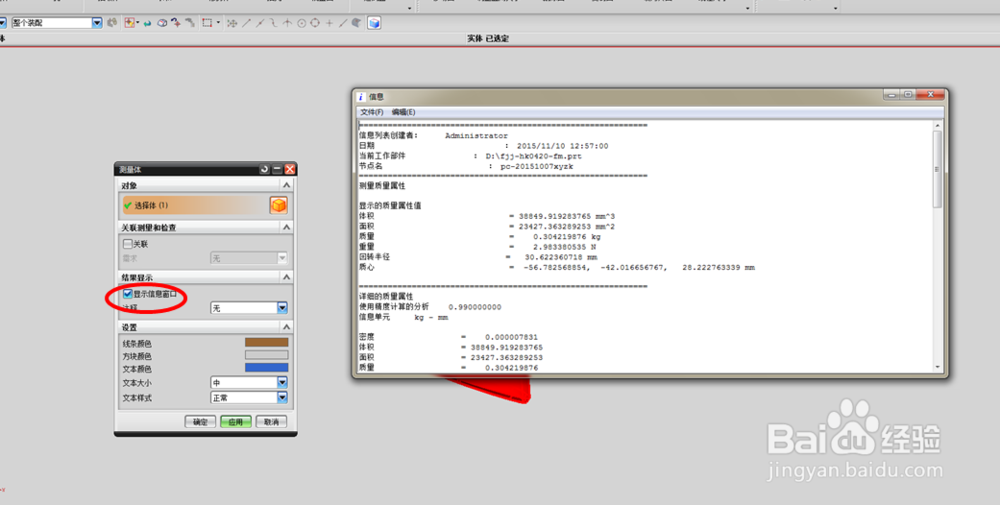Click the D:\fjj-hk0420-fm.prt file path

(x=533, y=156)
